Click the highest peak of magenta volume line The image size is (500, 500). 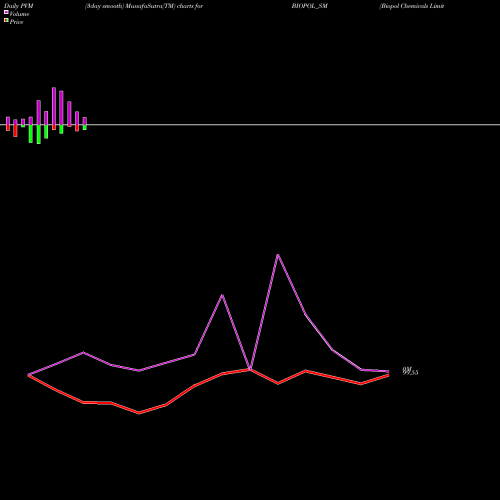pos(278,255)
